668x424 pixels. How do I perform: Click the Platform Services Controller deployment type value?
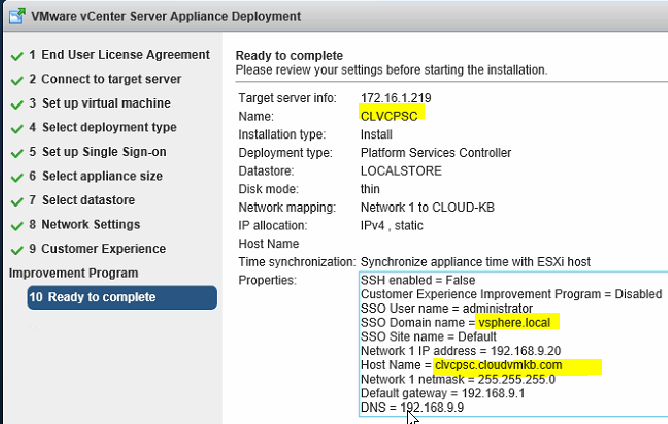(436, 153)
